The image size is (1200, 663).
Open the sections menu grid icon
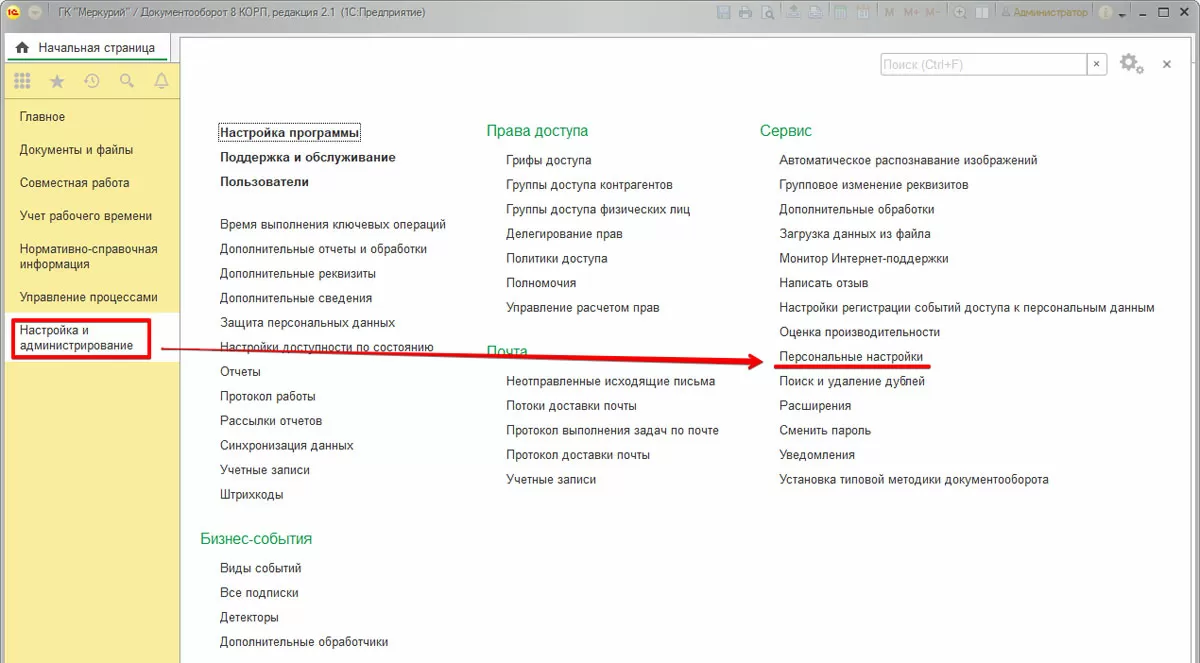coord(22,81)
